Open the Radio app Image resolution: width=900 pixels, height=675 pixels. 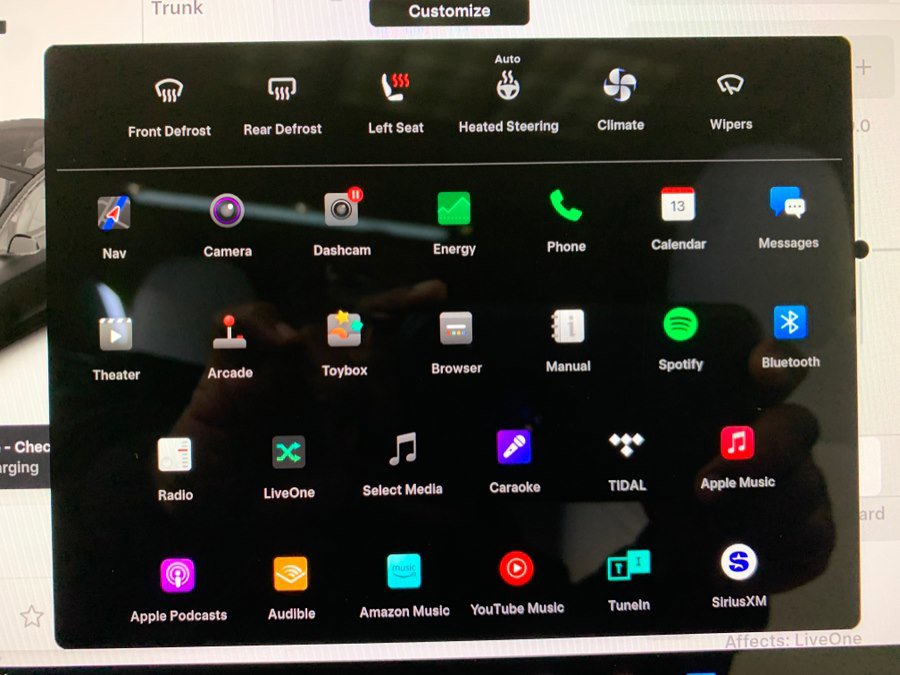[x=174, y=455]
